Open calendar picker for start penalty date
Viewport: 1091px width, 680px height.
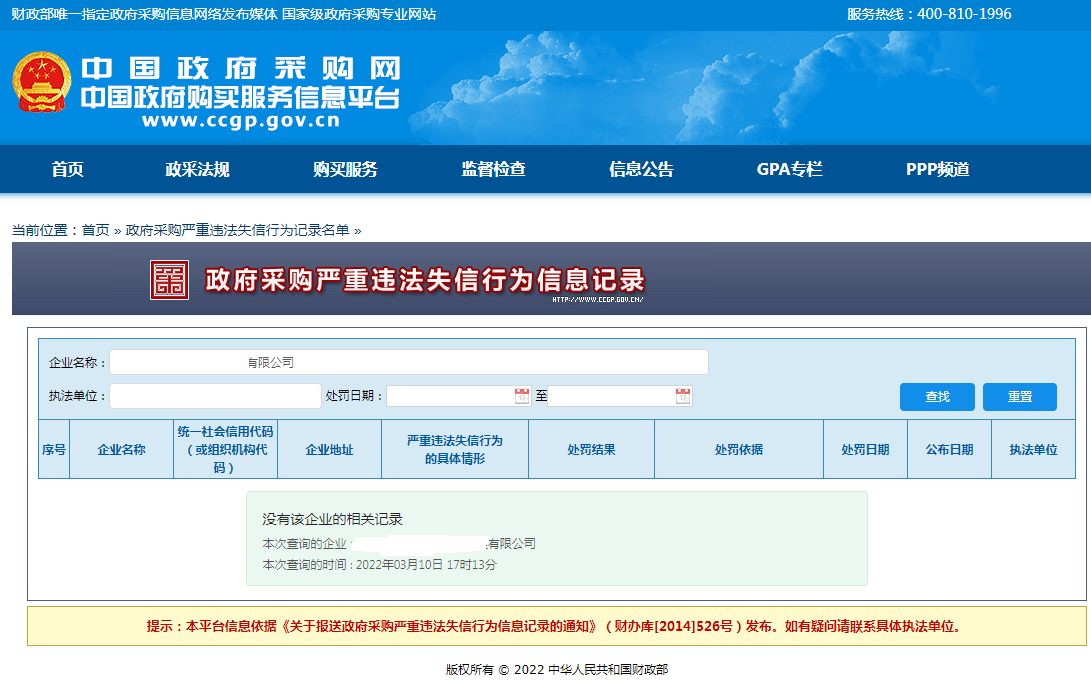tap(522, 396)
